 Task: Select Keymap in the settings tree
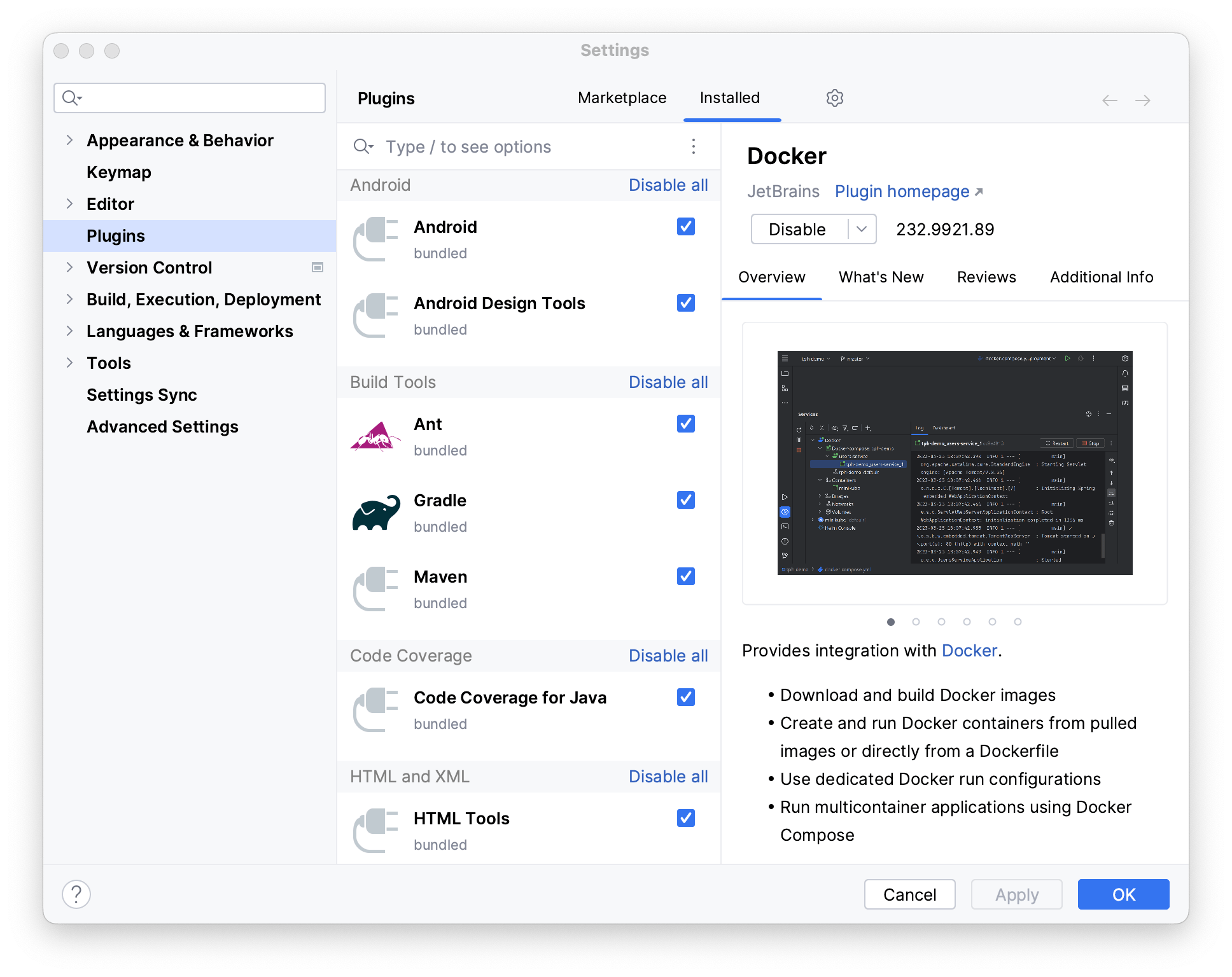pyautogui.click(x=119, y=172)
